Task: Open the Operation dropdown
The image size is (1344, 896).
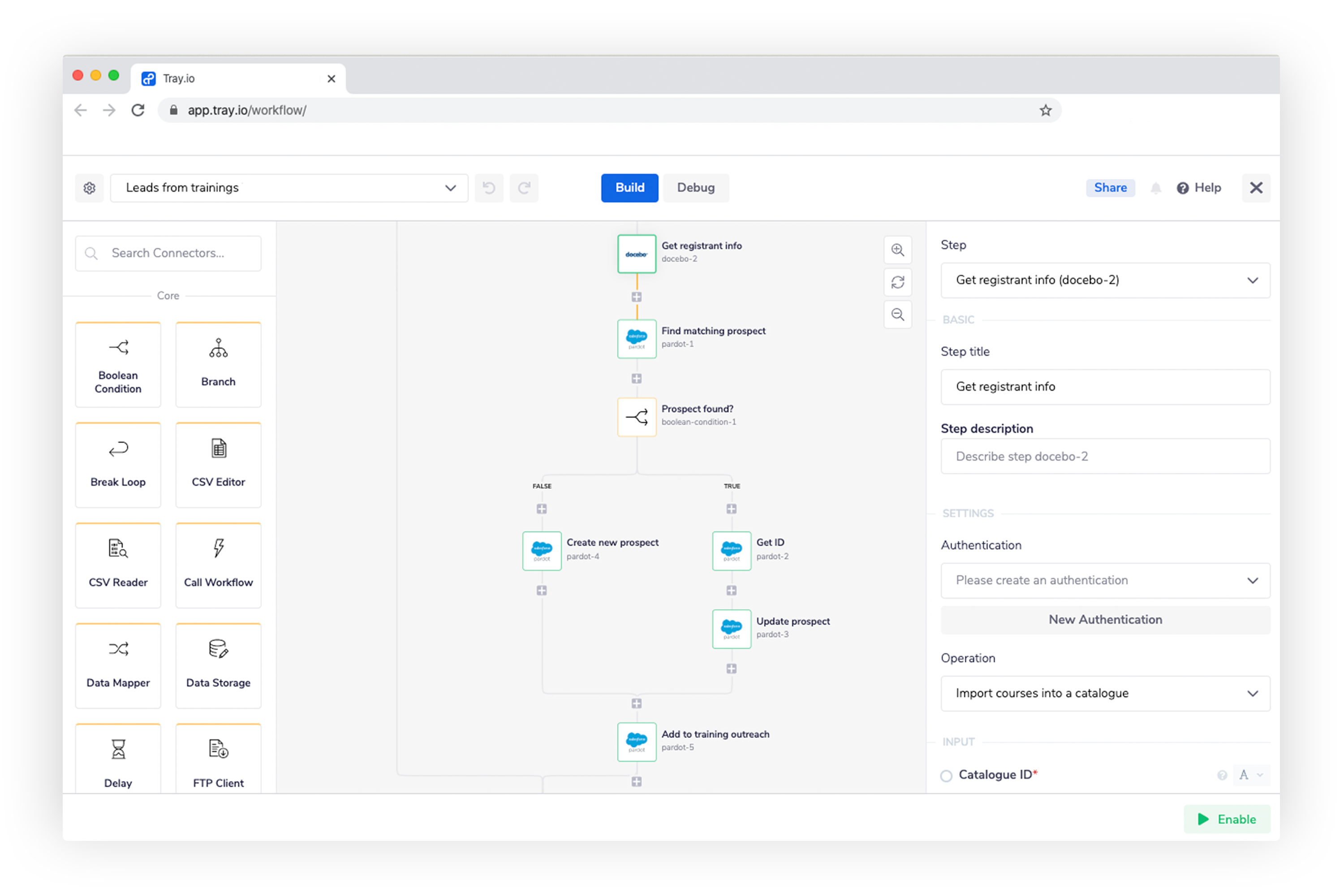Action: coord(1105,693)
